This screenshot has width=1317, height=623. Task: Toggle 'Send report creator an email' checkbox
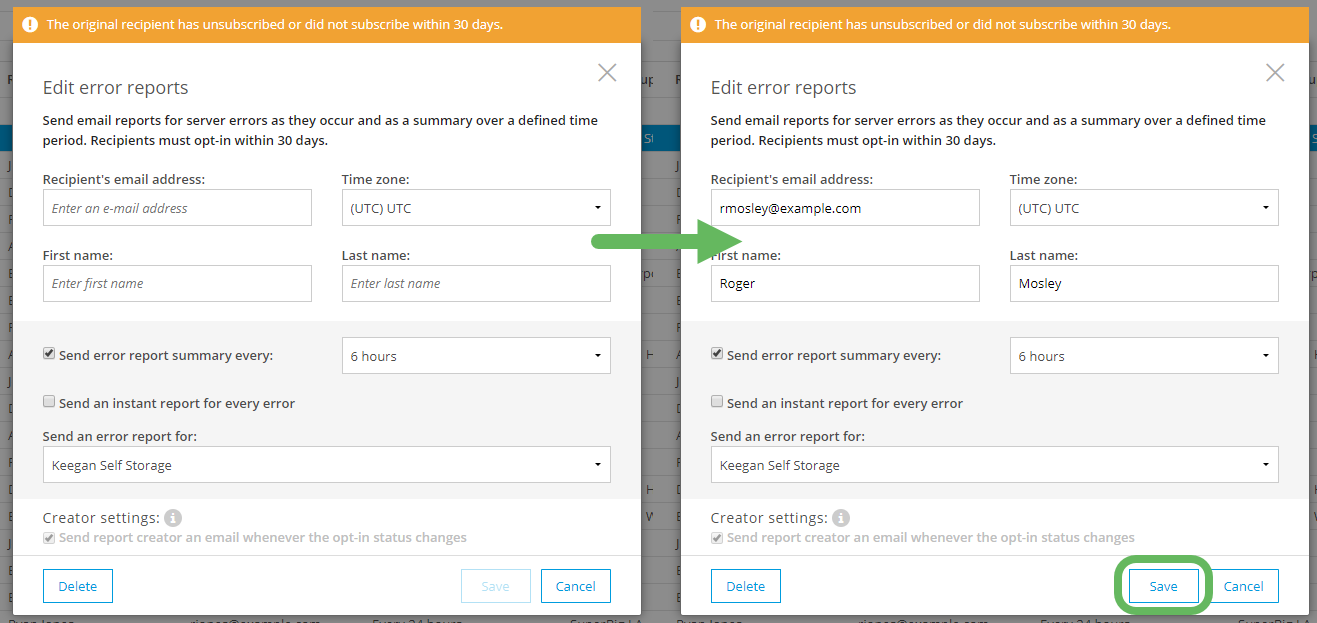[48, 537]
